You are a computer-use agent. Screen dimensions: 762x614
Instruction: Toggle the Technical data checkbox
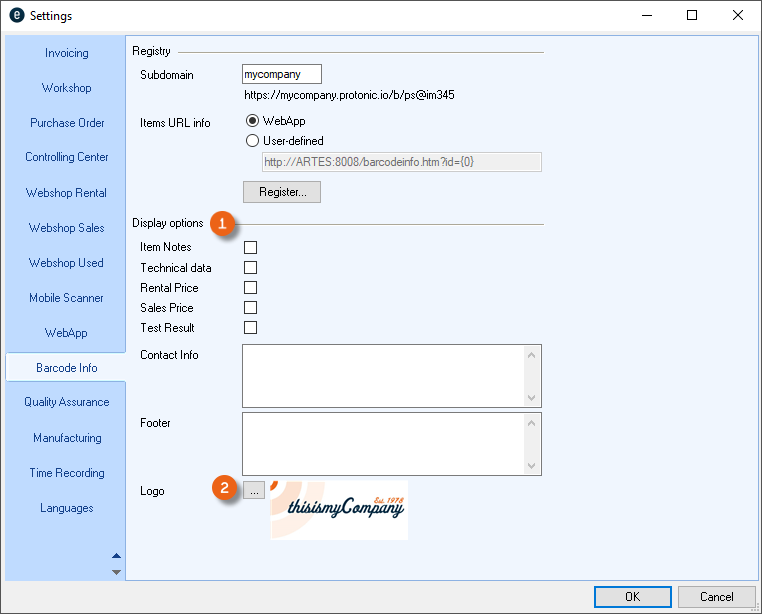point(251,268)
